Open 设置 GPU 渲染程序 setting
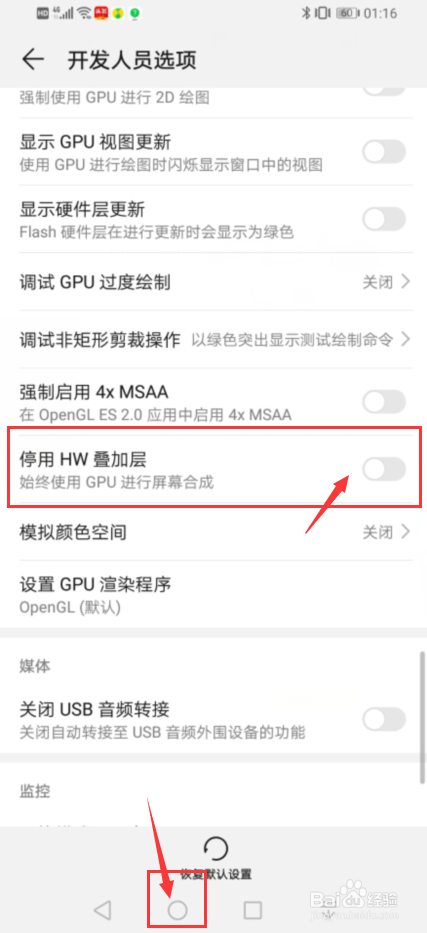The width and height of the screenshot is (427, 933). [214, 594]
